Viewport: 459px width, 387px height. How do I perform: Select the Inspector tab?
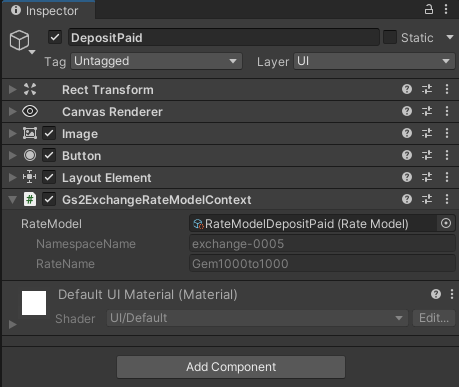48,11
